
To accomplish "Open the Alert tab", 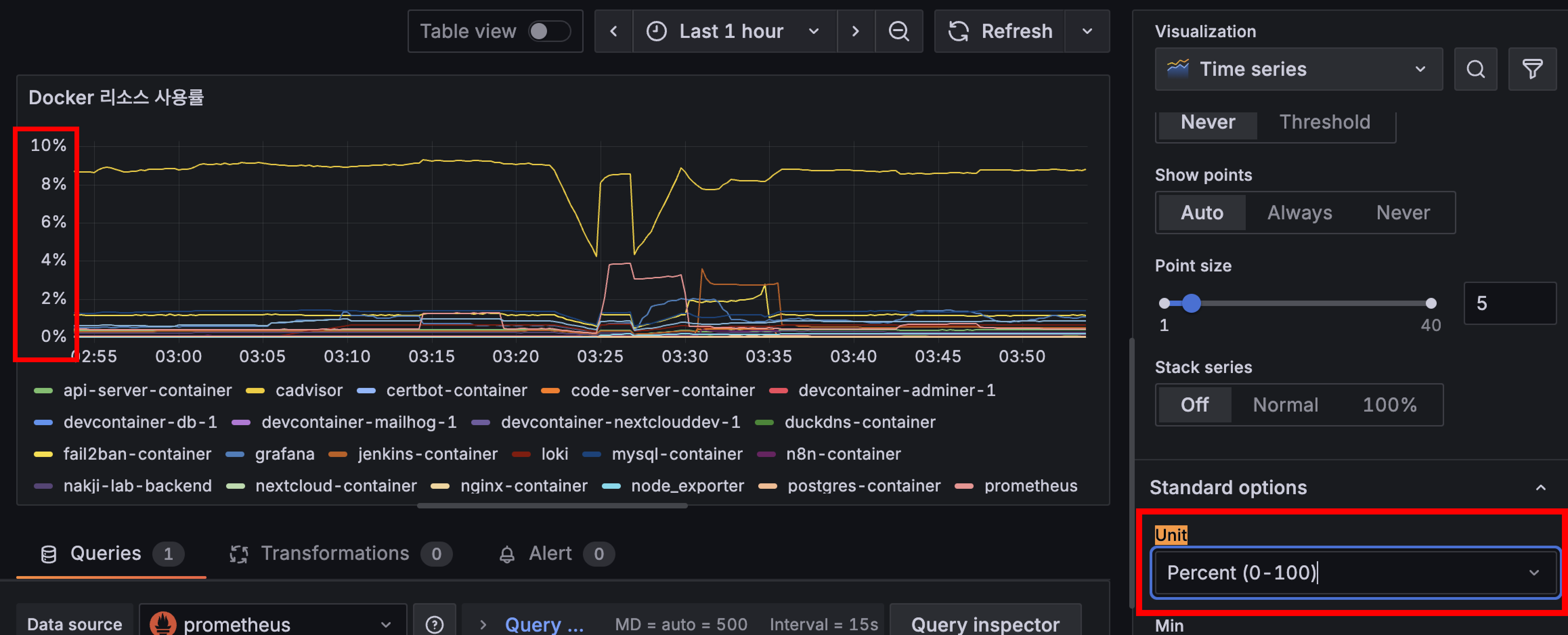I will point(550,553).
